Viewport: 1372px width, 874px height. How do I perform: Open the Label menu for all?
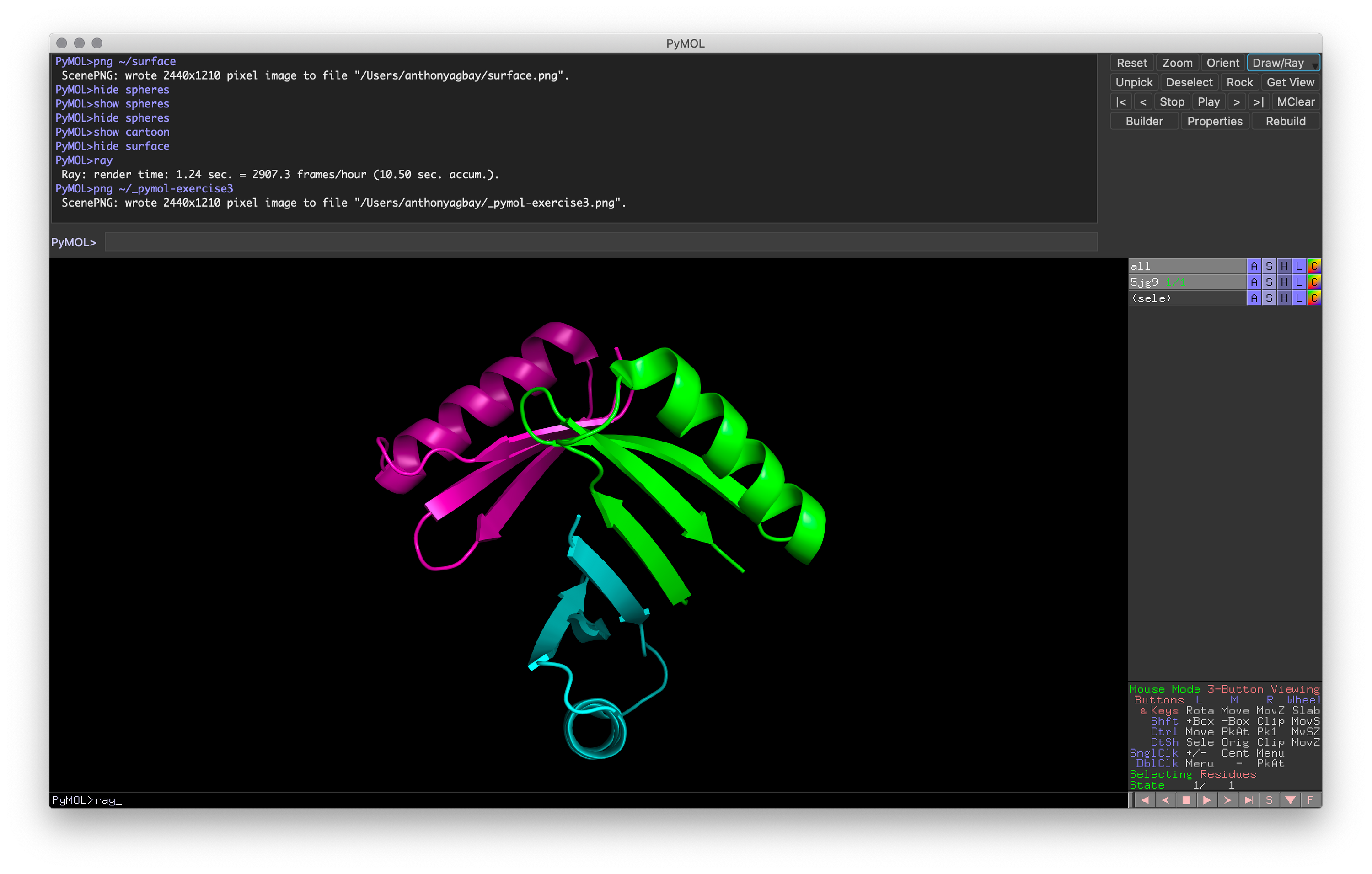1299,266
